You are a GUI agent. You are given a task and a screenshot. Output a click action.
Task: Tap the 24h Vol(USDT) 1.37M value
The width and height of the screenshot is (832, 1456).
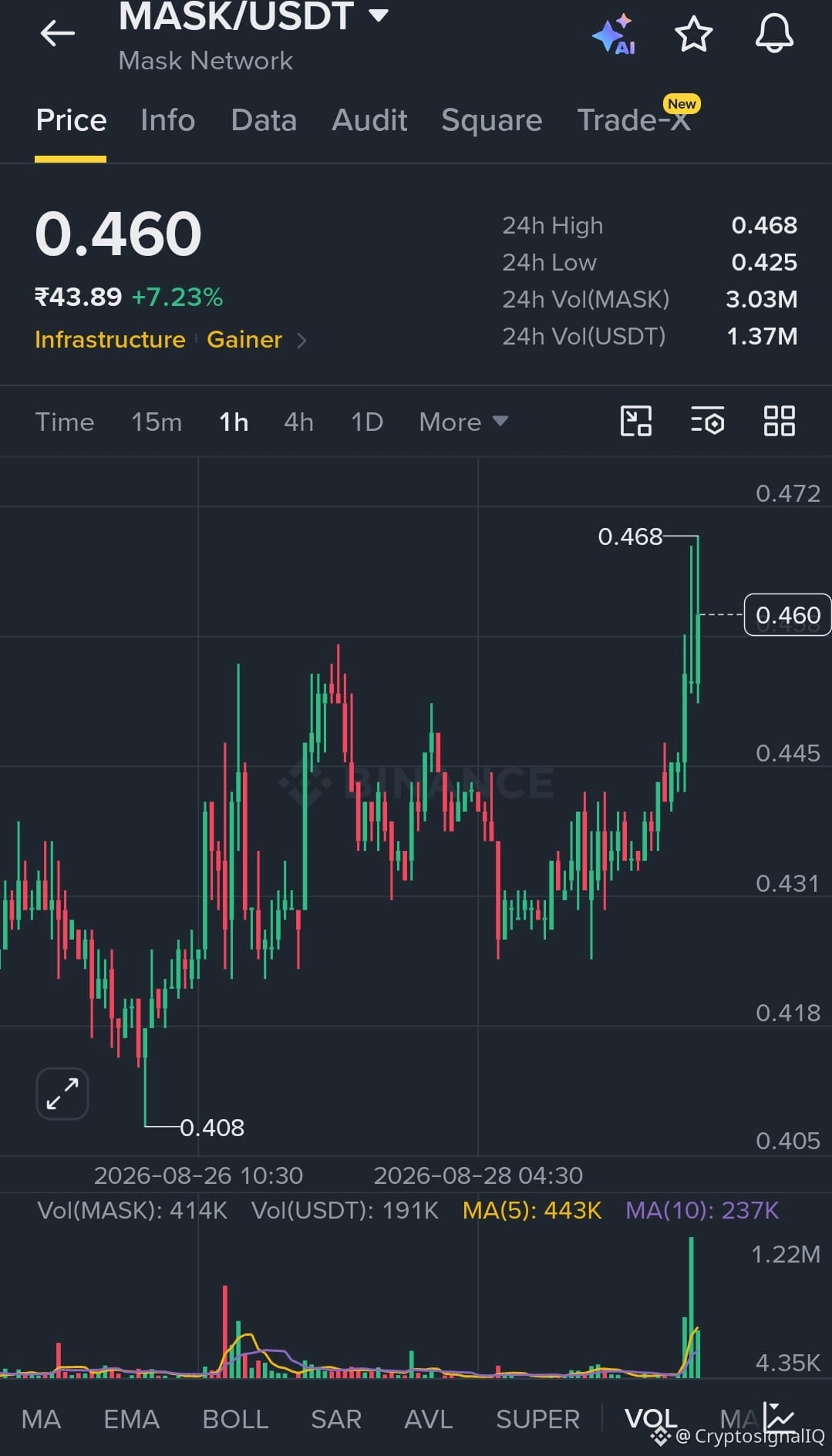(x=762, y=336)
